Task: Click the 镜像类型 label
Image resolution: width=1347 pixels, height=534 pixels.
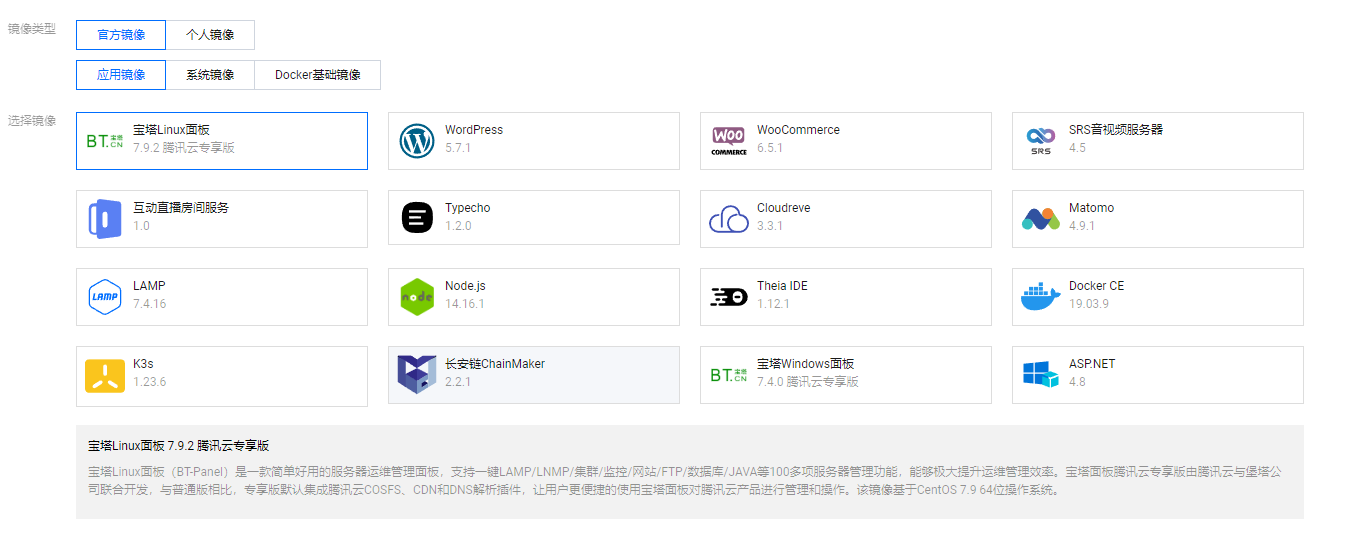Action: tap(32, 29)
